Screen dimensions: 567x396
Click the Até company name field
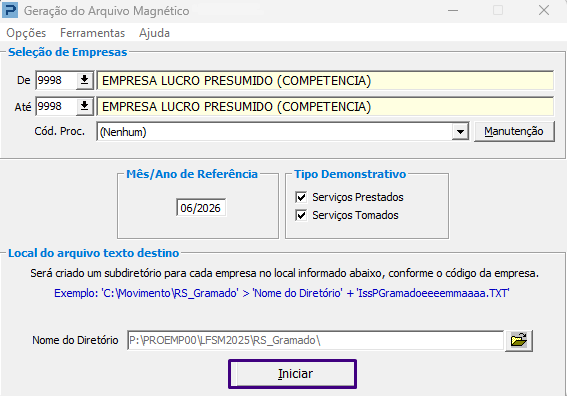tap(325, 107)
